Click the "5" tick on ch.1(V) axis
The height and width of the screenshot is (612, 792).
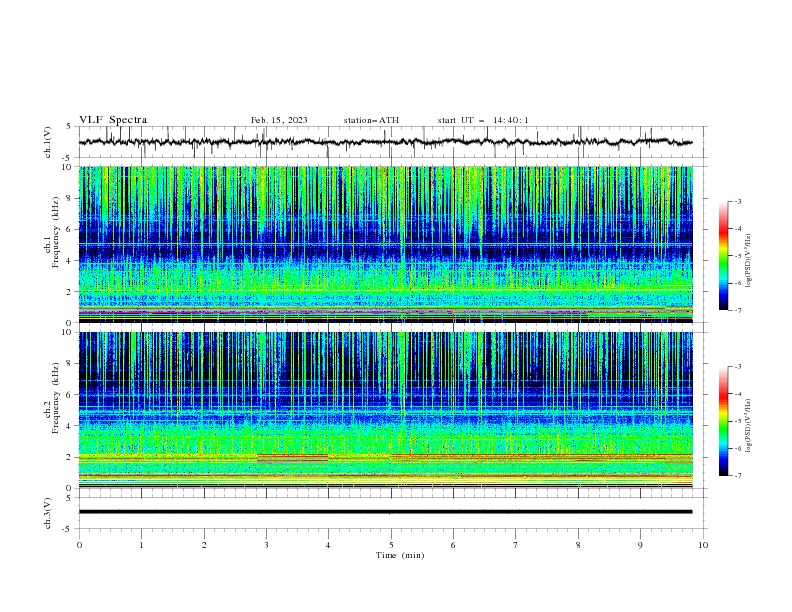pyautogui.click(x=68, y=127)
